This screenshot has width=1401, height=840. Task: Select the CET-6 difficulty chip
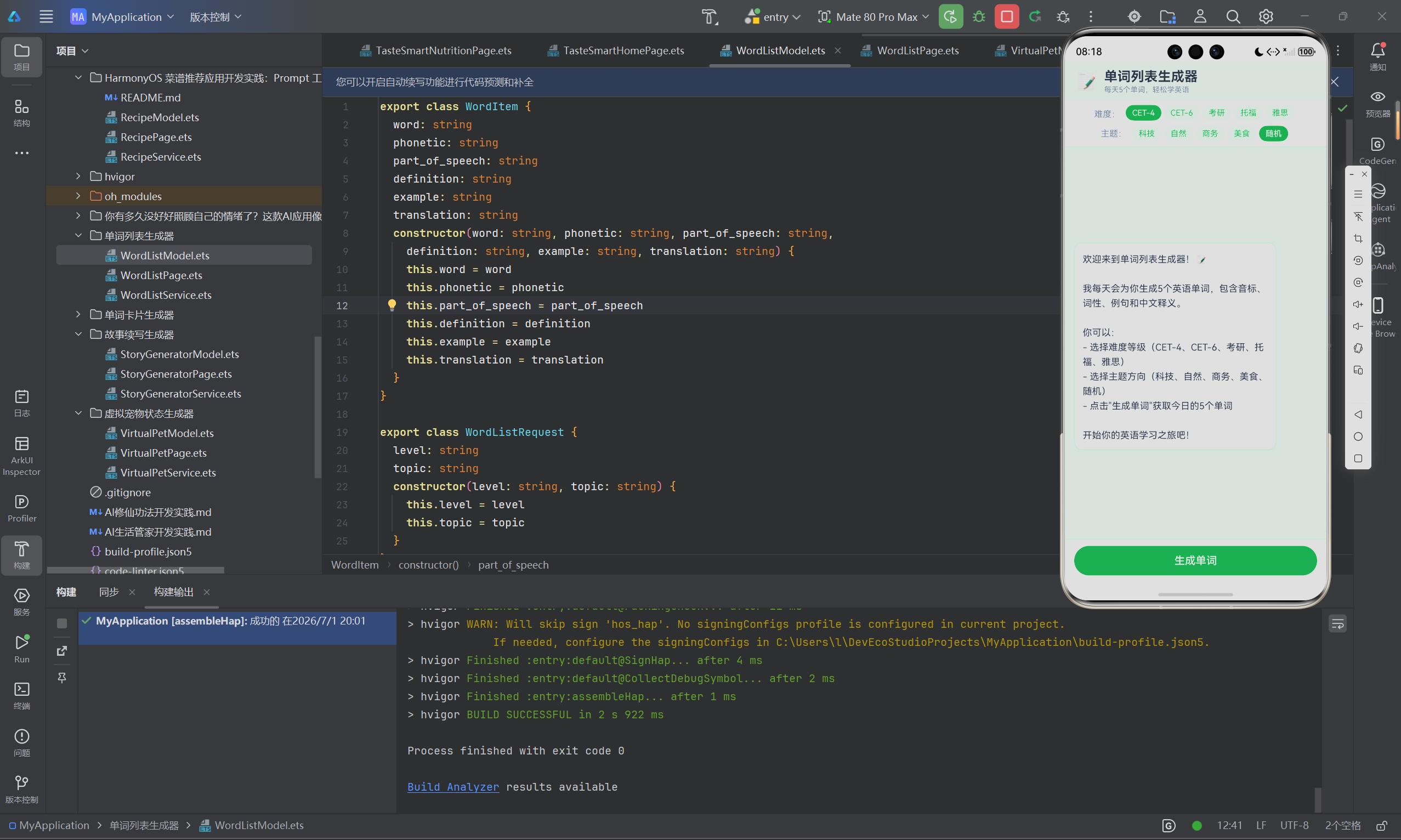coord(1181,112)
